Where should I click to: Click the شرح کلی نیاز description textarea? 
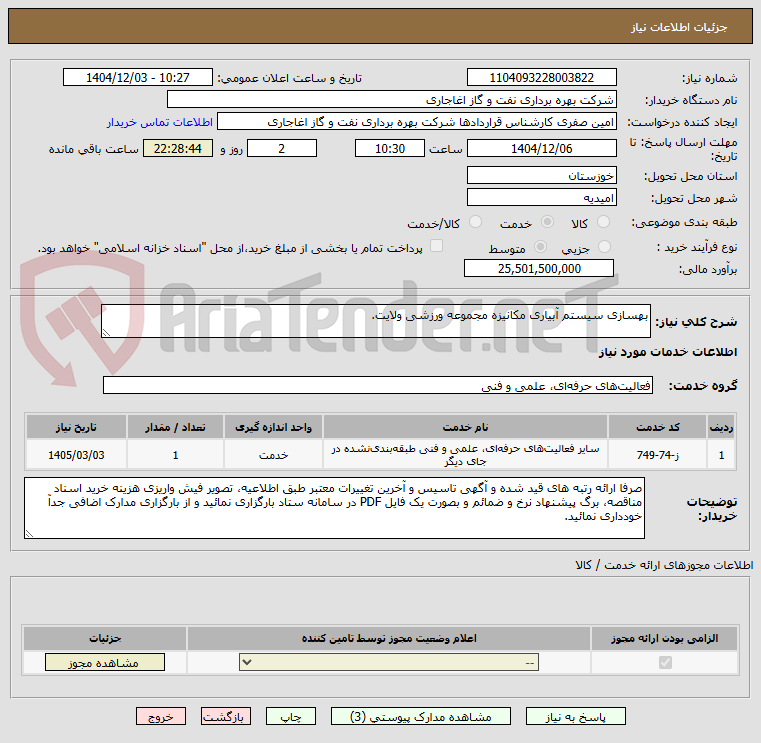376,321
